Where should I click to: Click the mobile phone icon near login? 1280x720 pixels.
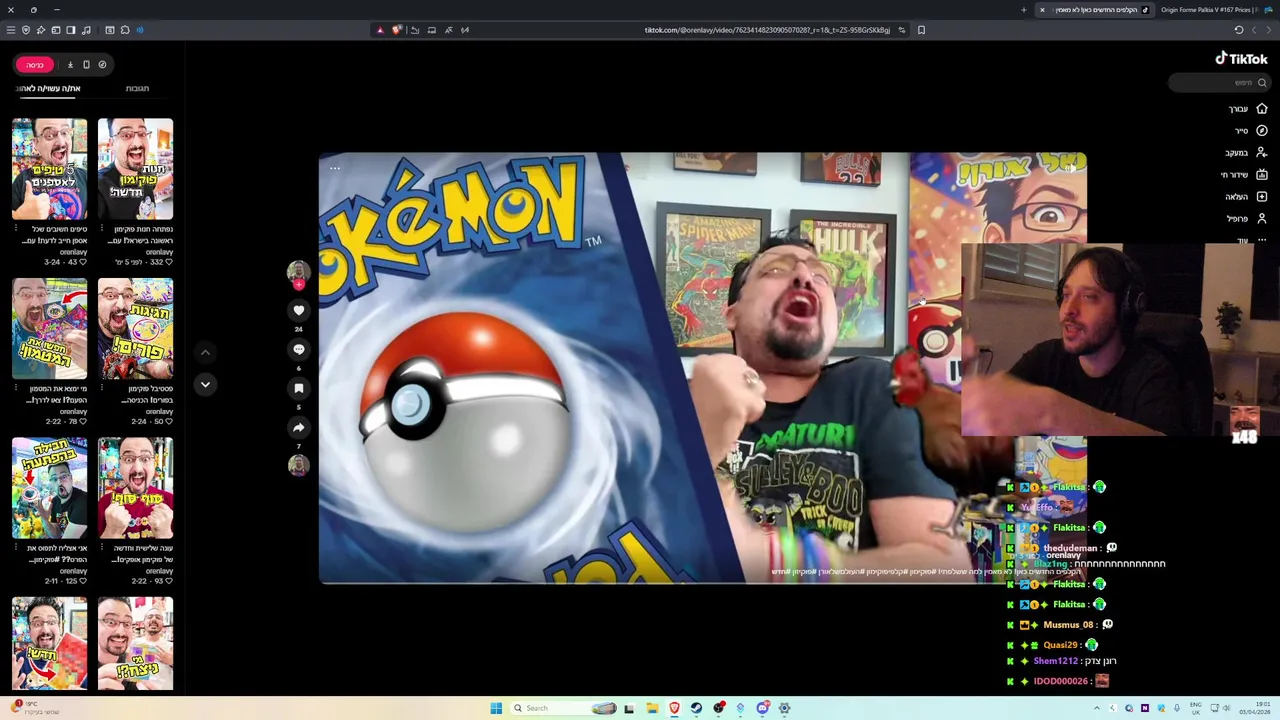click(86, 65)
